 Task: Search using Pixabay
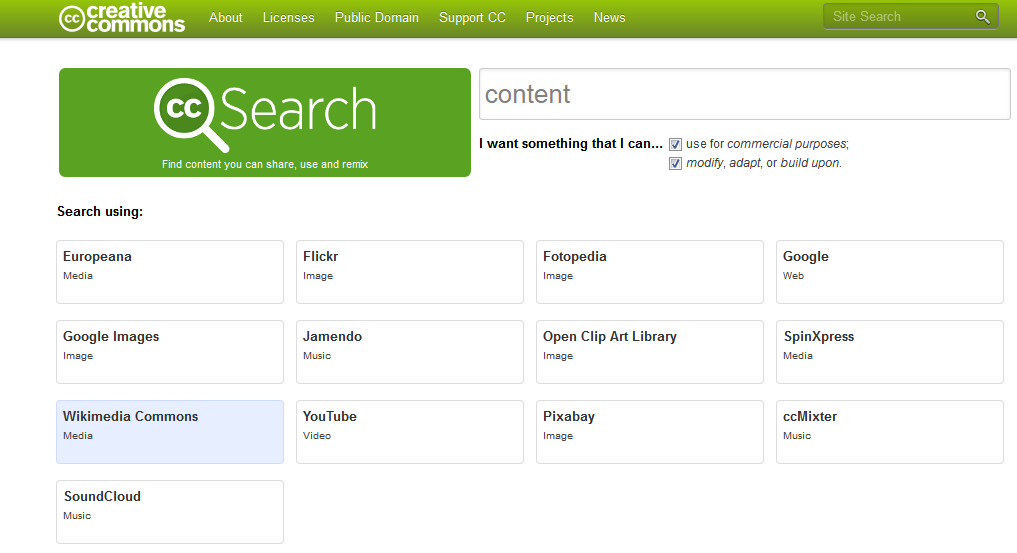pos(650,432)
